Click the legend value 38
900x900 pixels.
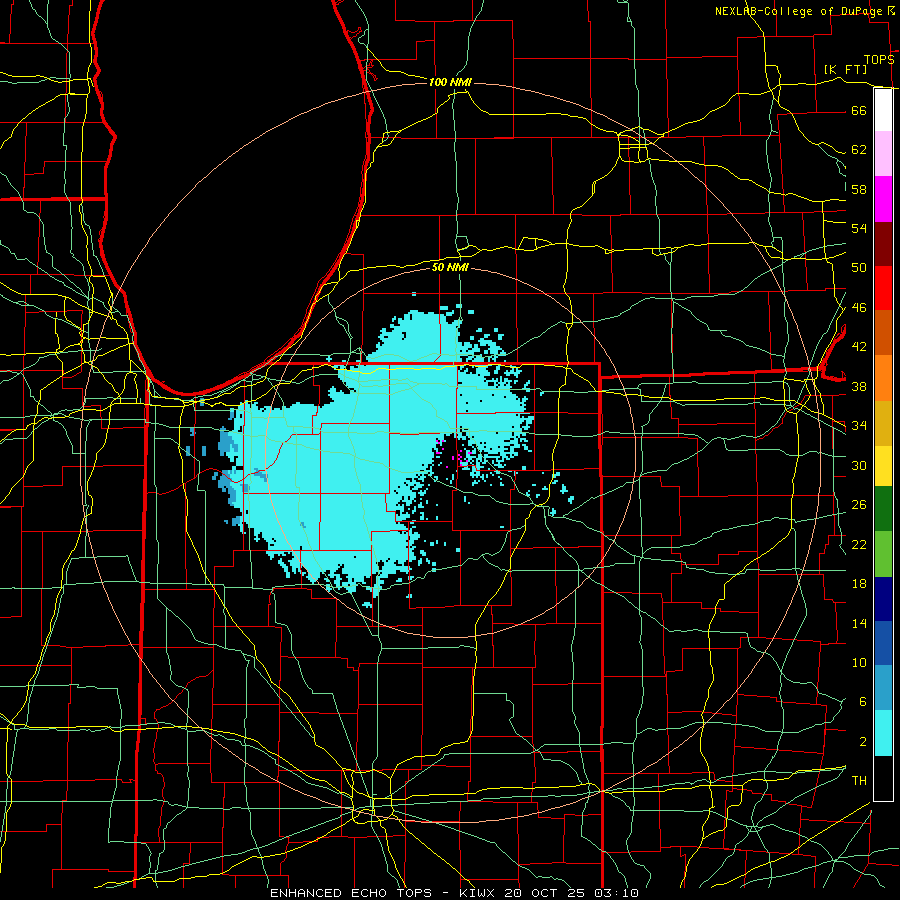pyautogui.click(x=859, y=386)
